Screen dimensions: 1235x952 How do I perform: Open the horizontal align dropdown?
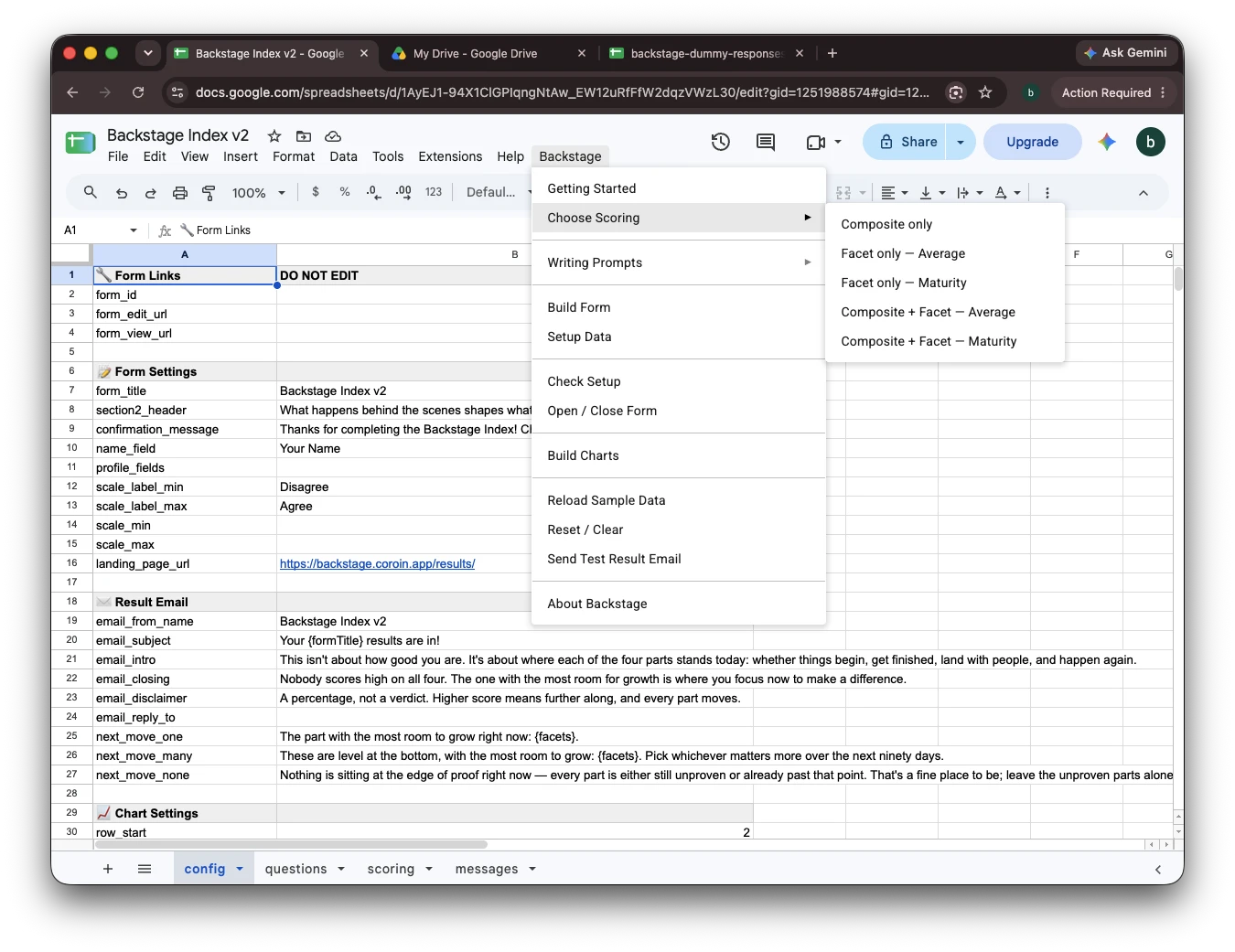click(x=894, y=193)
